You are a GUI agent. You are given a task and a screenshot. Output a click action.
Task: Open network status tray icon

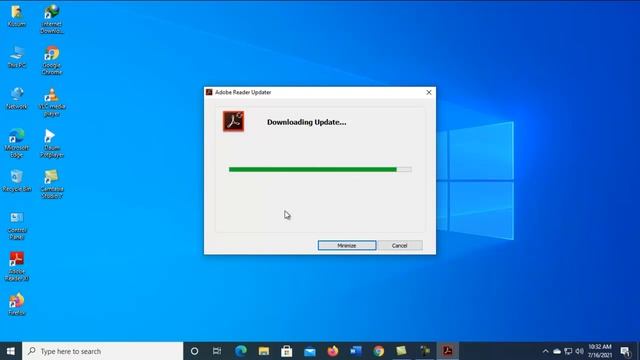(x=568, y=351)
